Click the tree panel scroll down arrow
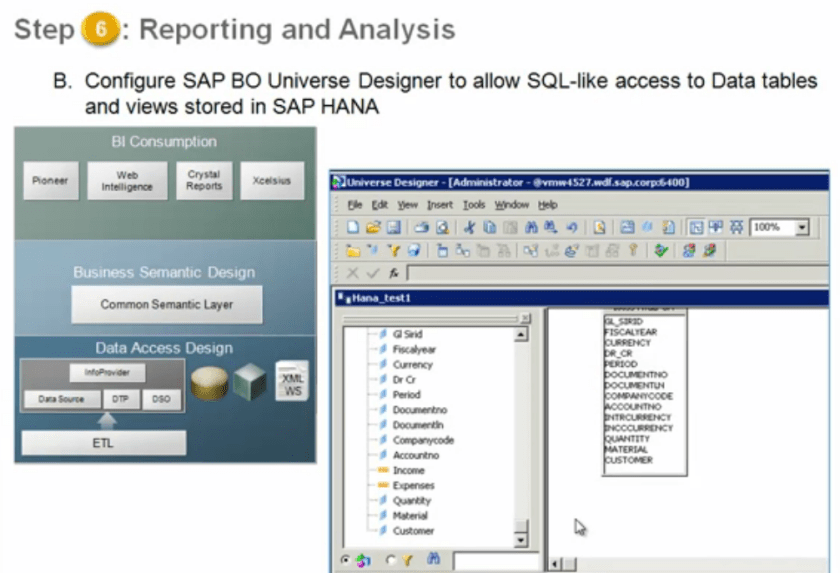This screenshot has width=840, height=573. pos(520,541)
